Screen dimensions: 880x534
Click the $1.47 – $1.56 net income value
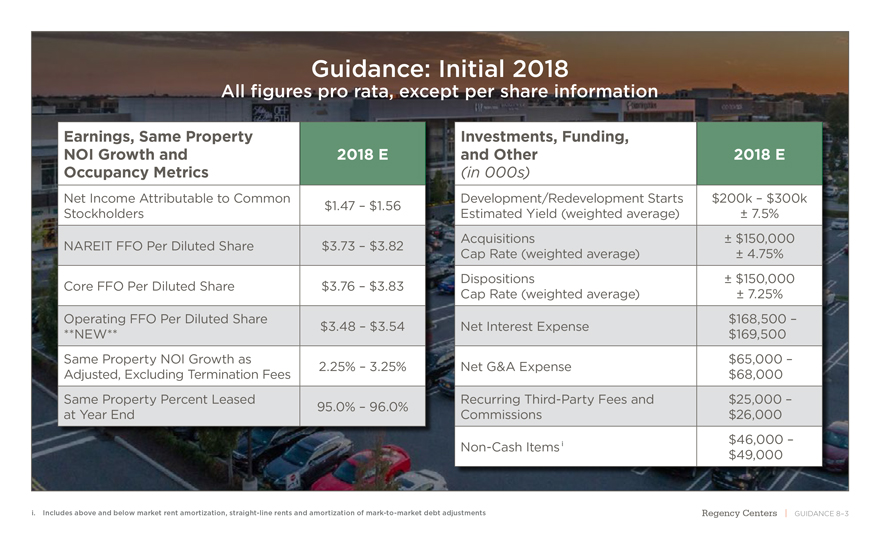click(x=362, y=206)
